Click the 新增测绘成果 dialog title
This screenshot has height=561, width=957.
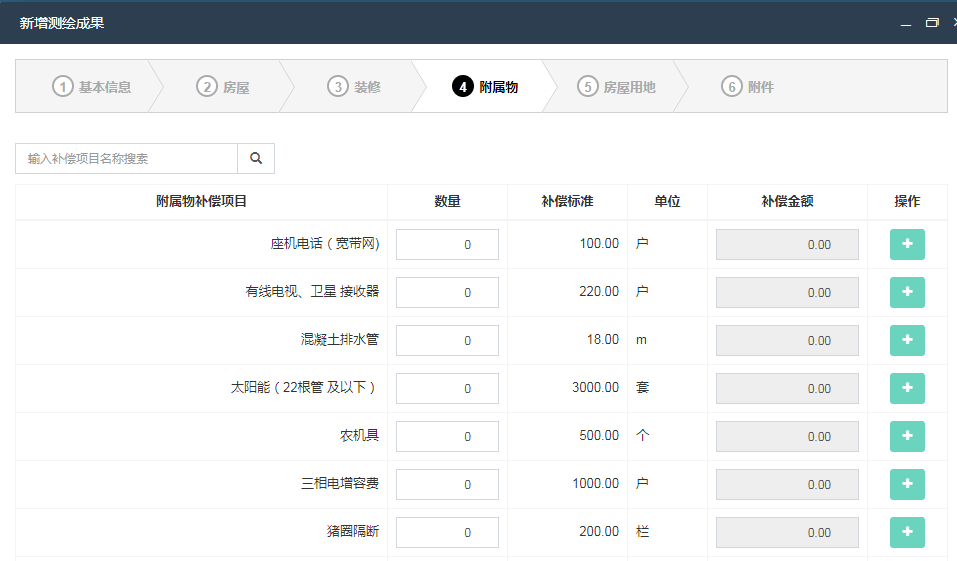coord(62,23)
